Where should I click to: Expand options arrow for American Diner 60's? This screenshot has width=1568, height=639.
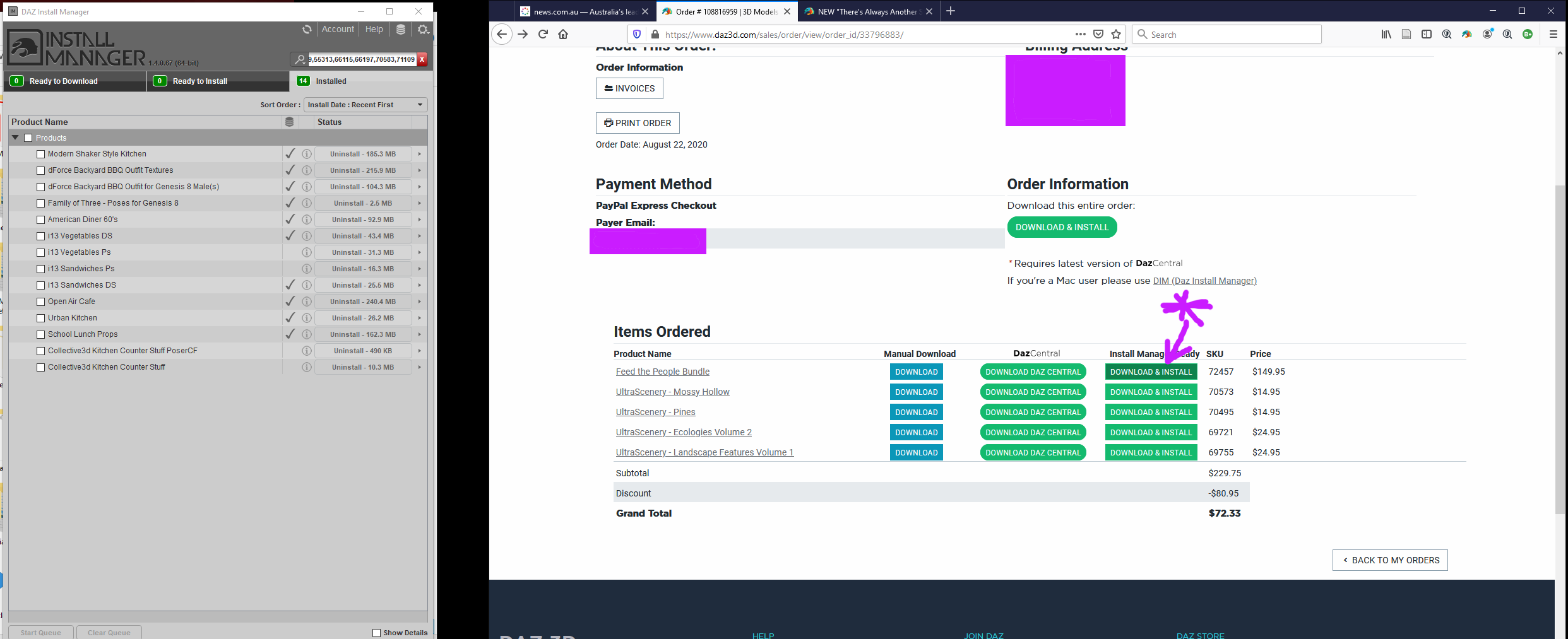pyautogui.click(x=419, y=220)
